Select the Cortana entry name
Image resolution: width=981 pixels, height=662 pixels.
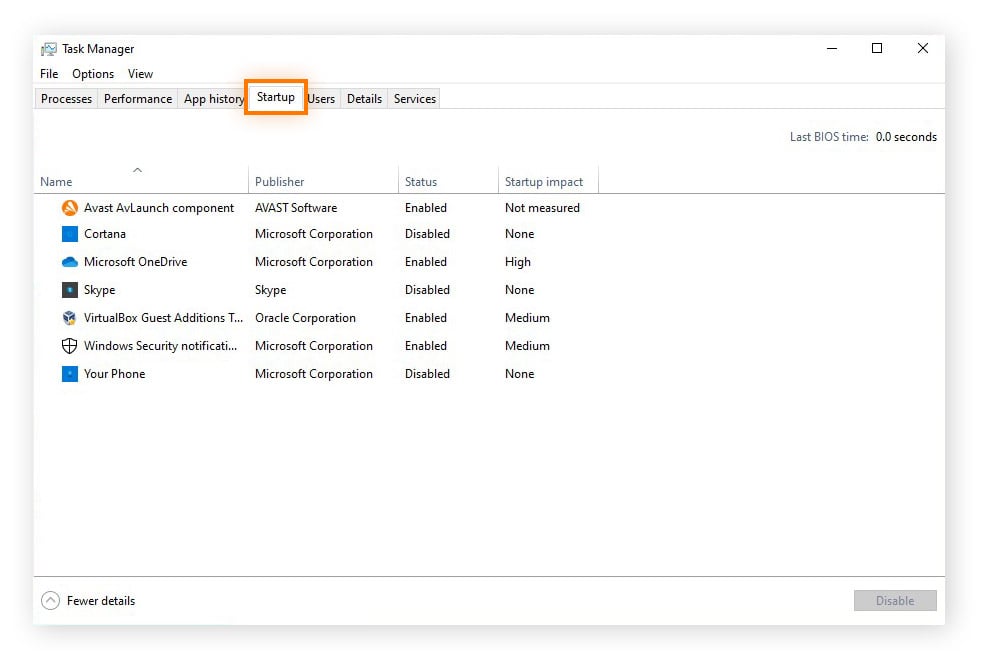tap(104, 234)
